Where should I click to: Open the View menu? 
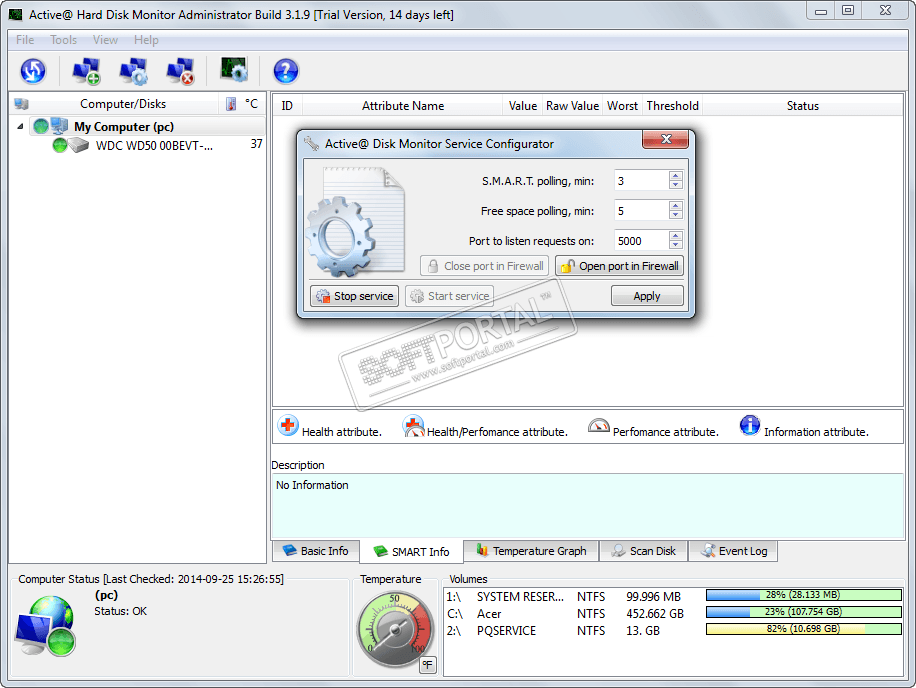(105, 40)
